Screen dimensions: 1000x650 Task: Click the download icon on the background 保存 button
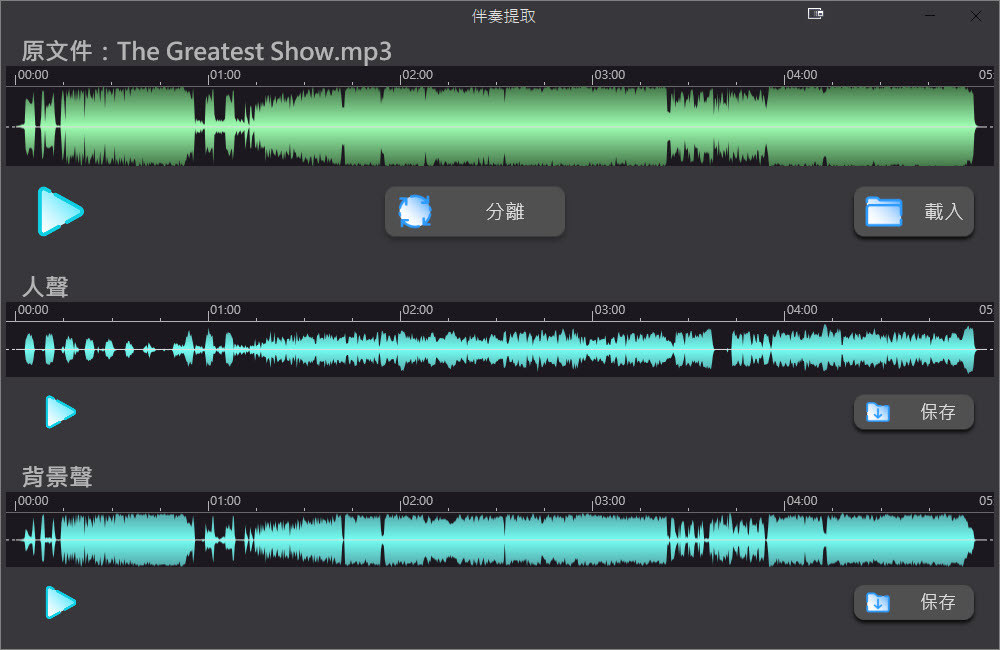[x=880, y=603]
